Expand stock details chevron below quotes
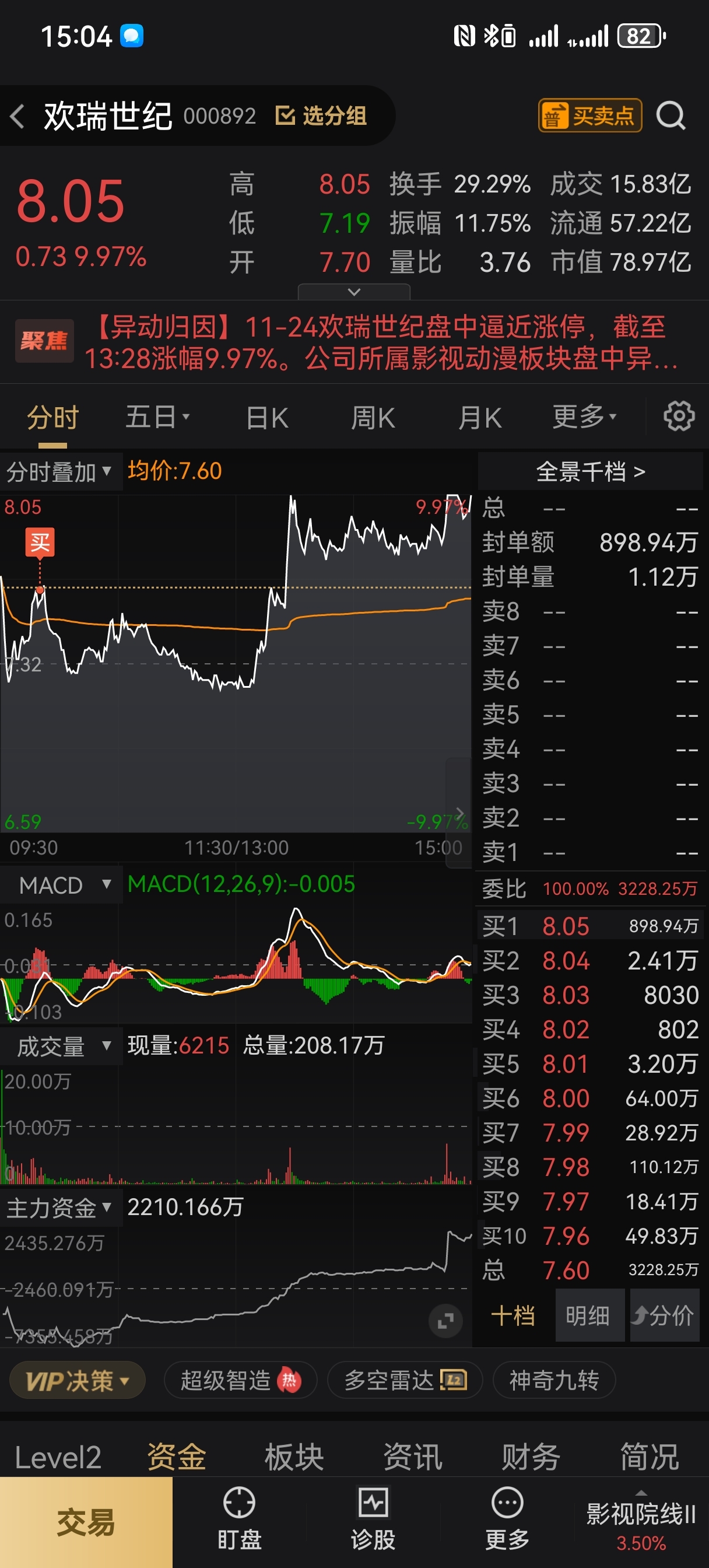This screenshot has width=709, height=1568. pyautogui.click(x=353, y=292)
